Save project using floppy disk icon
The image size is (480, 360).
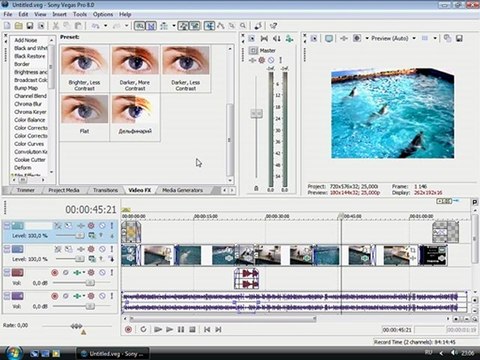point(30,26)
